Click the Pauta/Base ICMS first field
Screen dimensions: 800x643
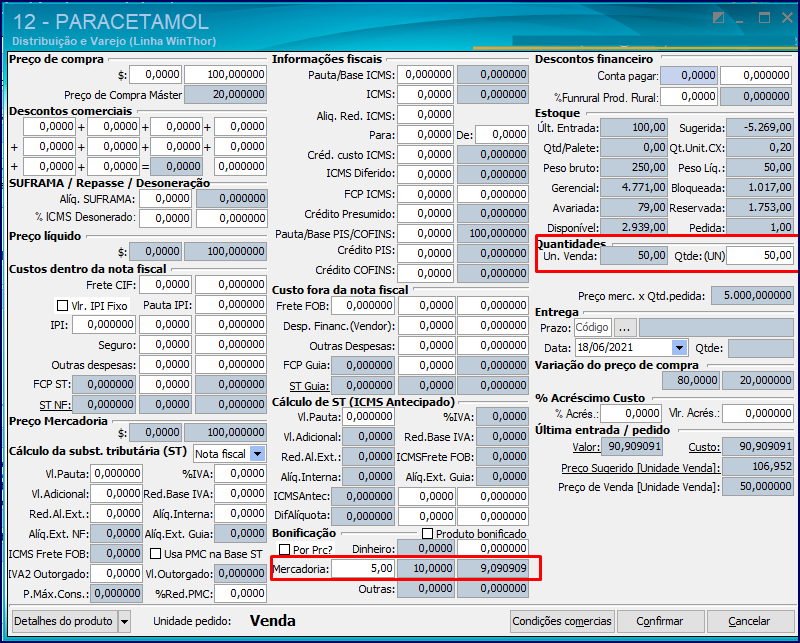coord(426,75)
